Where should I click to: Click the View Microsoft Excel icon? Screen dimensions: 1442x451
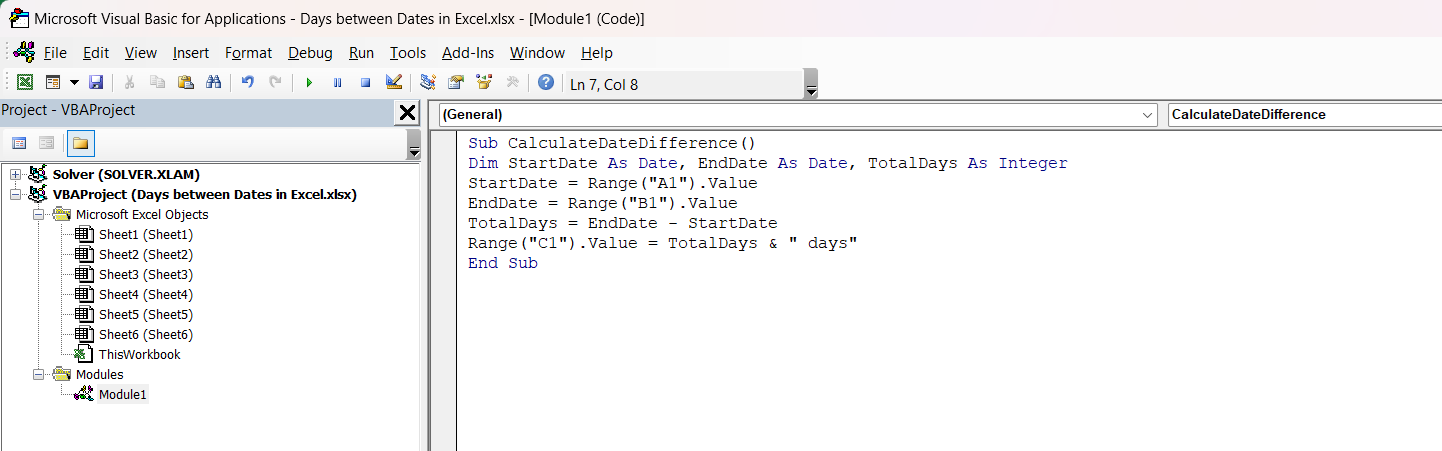pyautogui.click(x=25, y=83)
